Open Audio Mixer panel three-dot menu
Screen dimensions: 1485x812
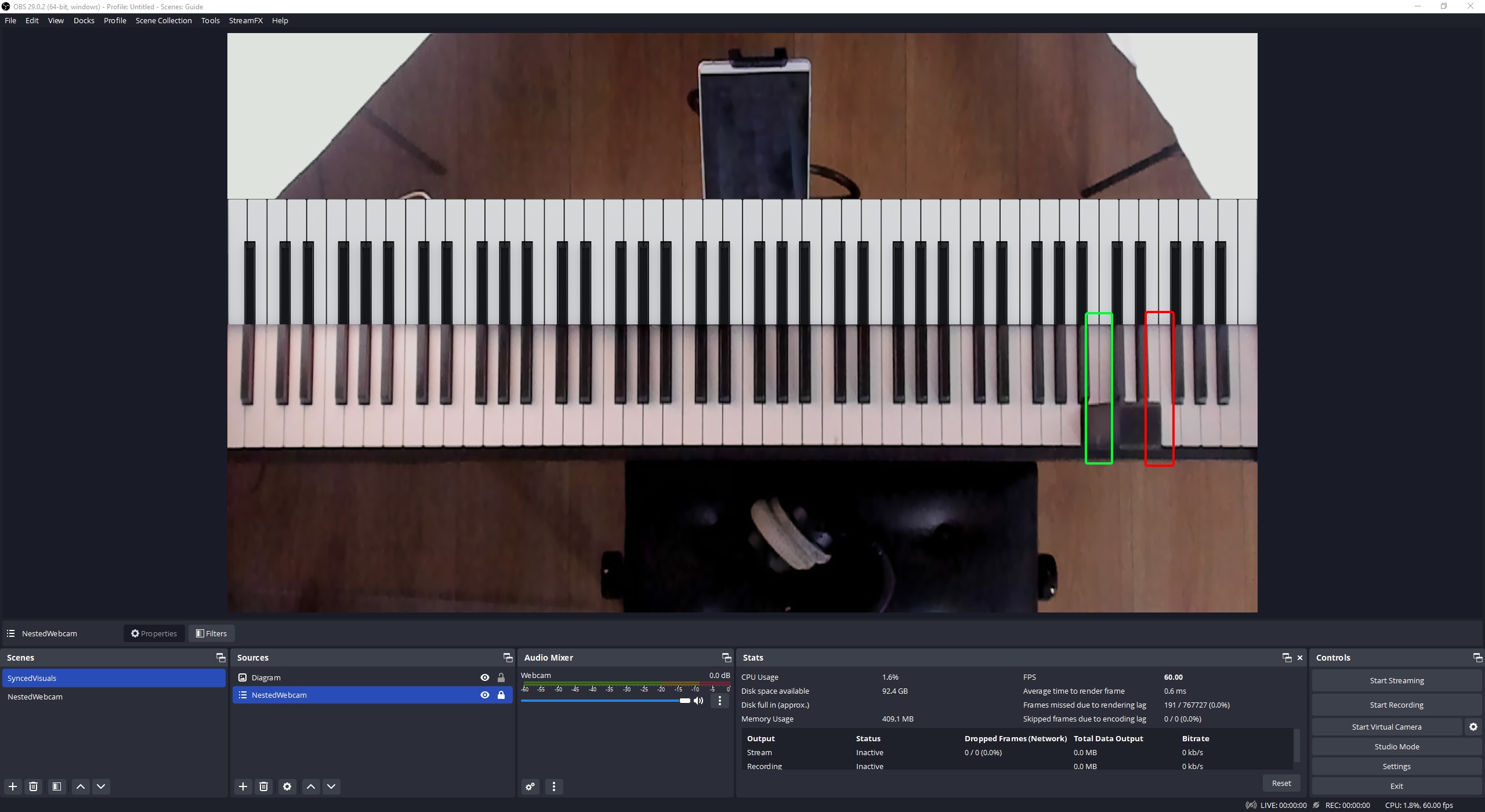[554, 786]
